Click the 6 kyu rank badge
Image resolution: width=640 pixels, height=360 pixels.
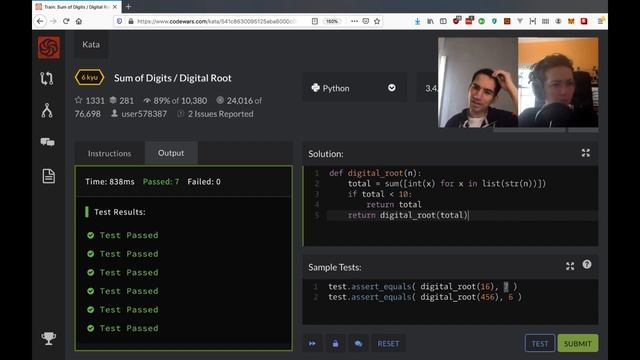point(89,77)
